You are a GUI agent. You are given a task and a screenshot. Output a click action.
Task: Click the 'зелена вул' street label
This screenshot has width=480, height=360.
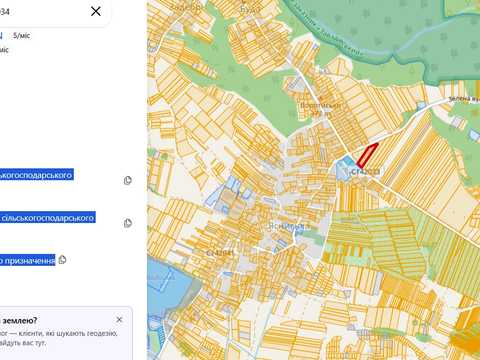(464, 99)
